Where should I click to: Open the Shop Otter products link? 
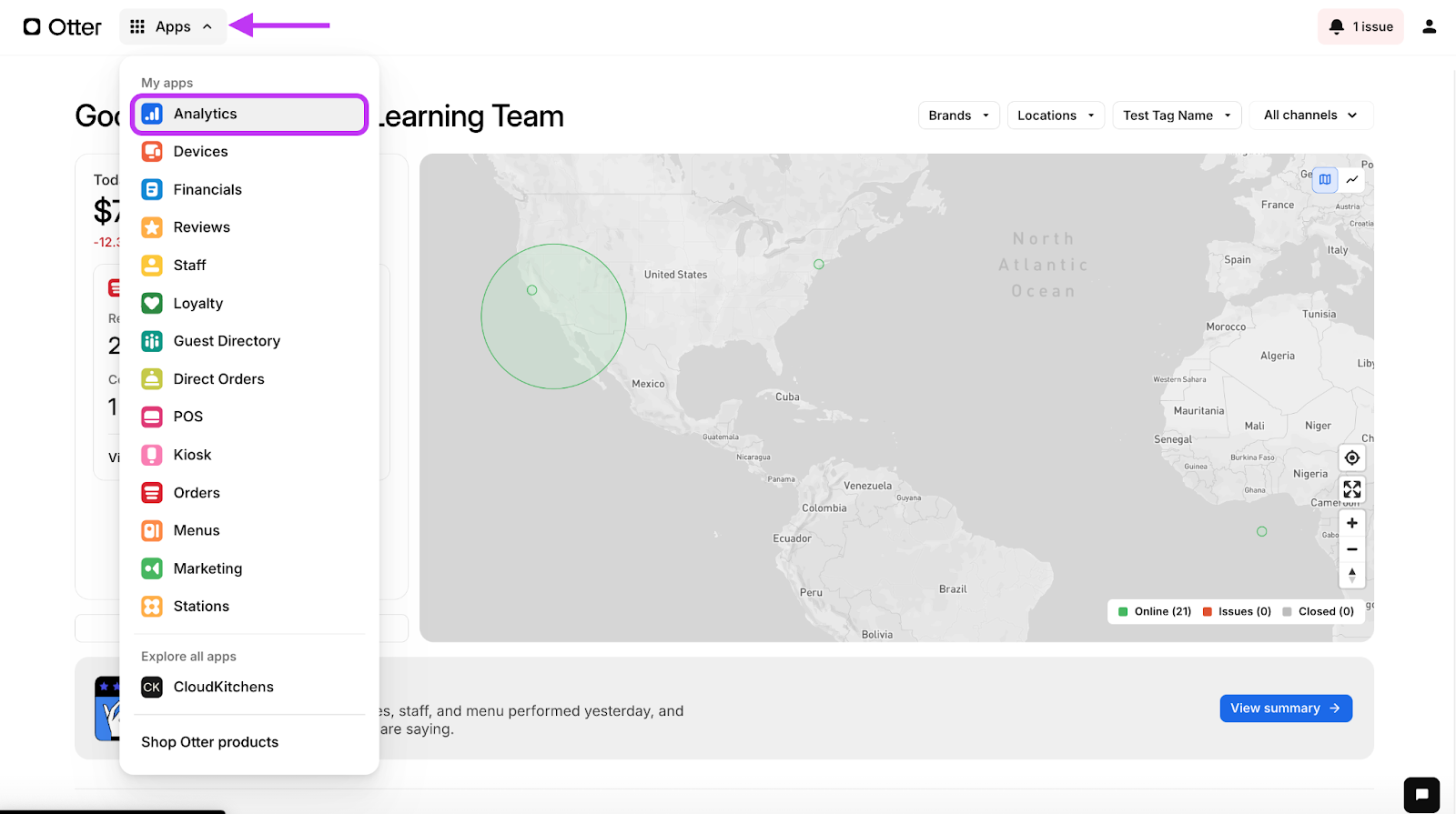(209, 742)
